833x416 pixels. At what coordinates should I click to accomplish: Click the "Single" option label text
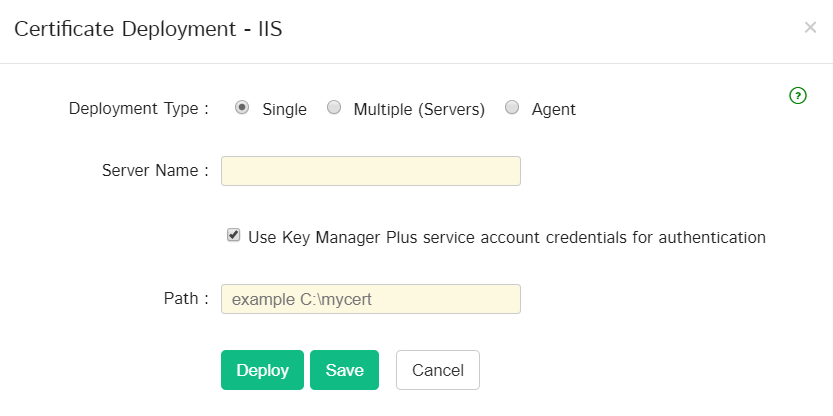[x=284, y=110]
